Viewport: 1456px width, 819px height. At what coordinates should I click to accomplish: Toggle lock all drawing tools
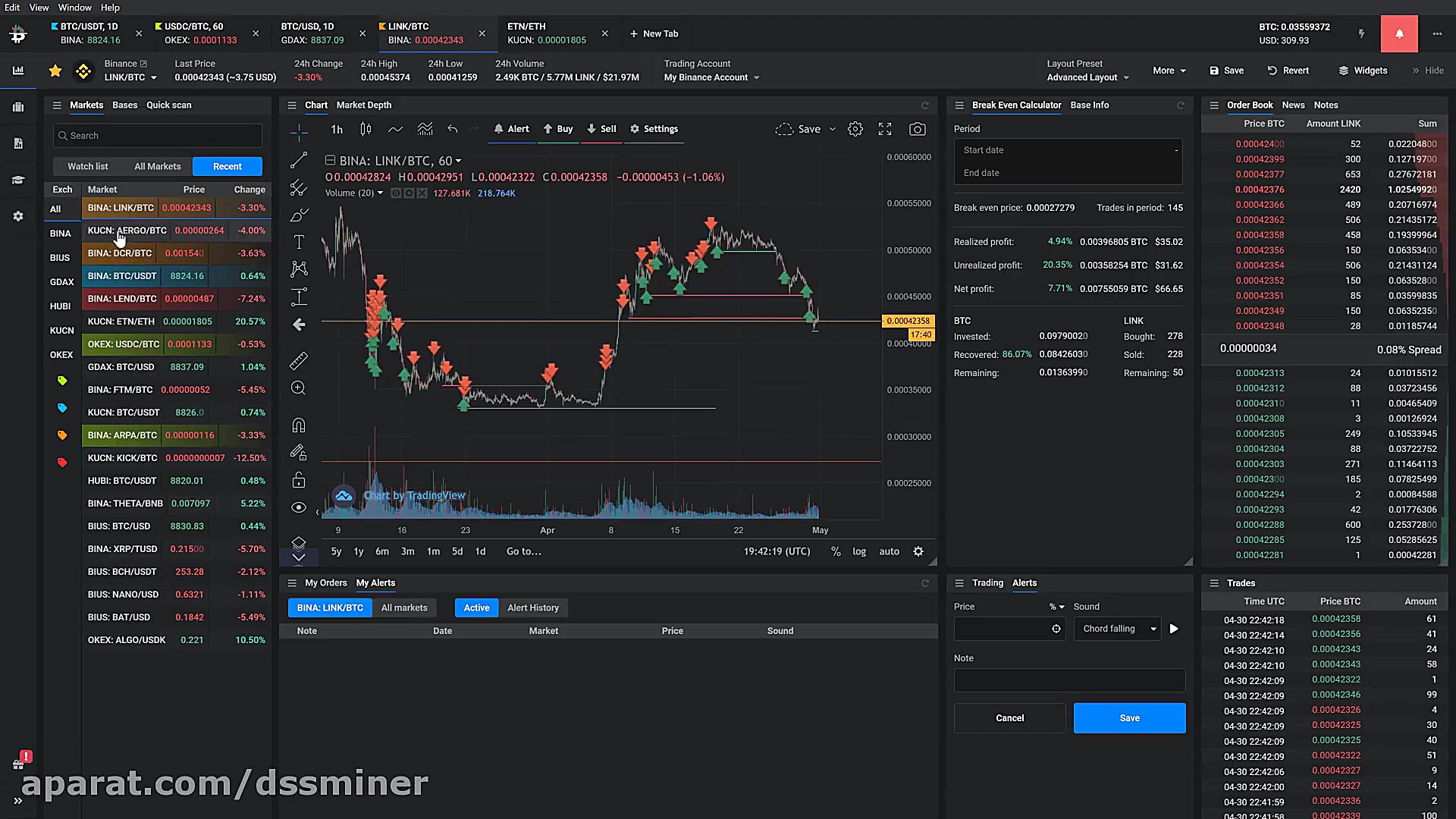tap(299, 480)
